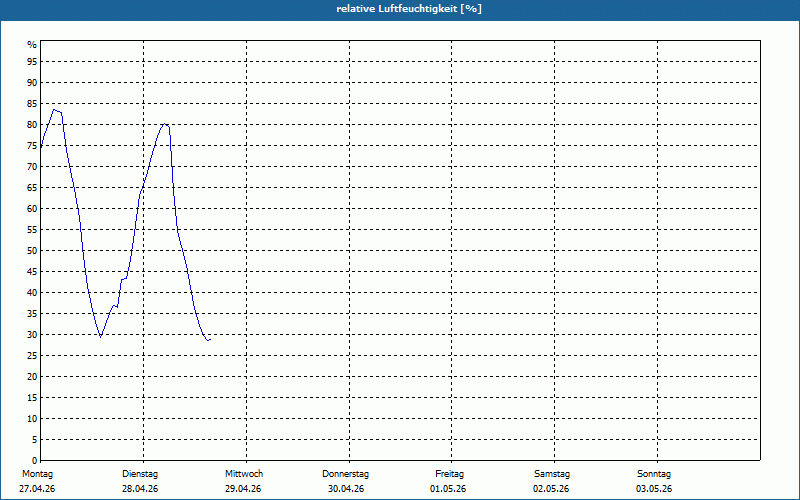Click the date '02.05.26'
The width and height of the screenshot is (800, 500).
(x=551, y=489)
